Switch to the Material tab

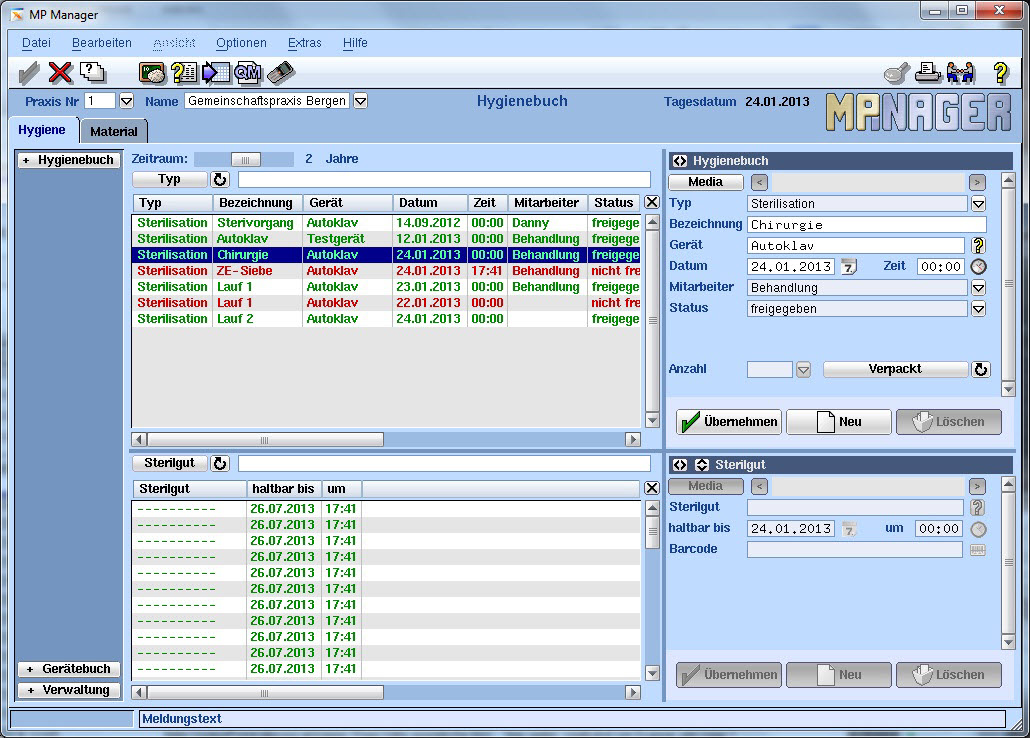point(114,131)
